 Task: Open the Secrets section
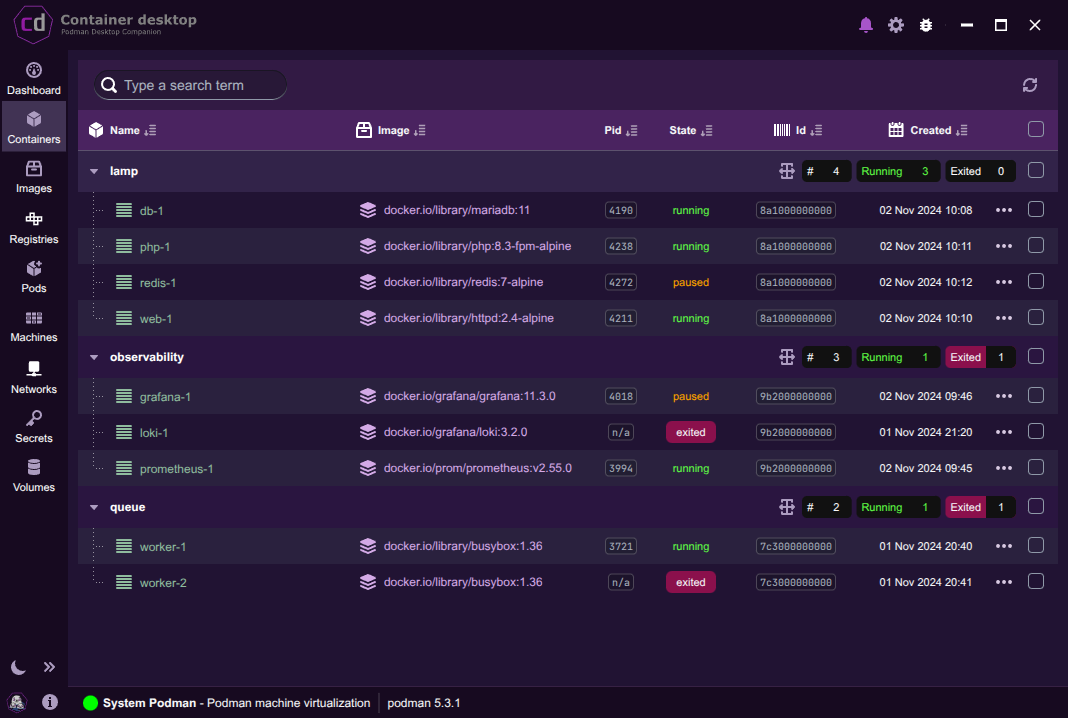pyautogui.click(x=33, y=426)
